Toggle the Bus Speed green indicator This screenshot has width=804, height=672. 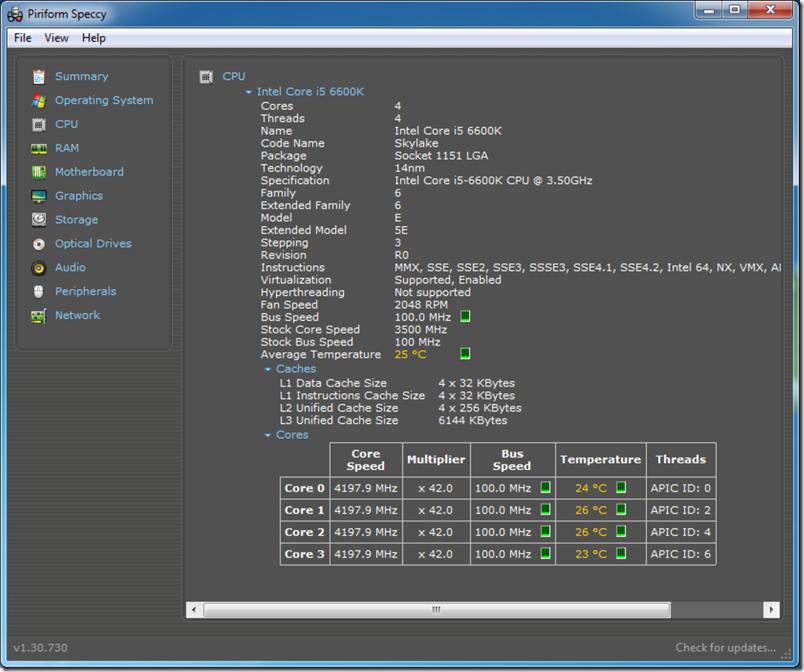click(x=465, y=317)
